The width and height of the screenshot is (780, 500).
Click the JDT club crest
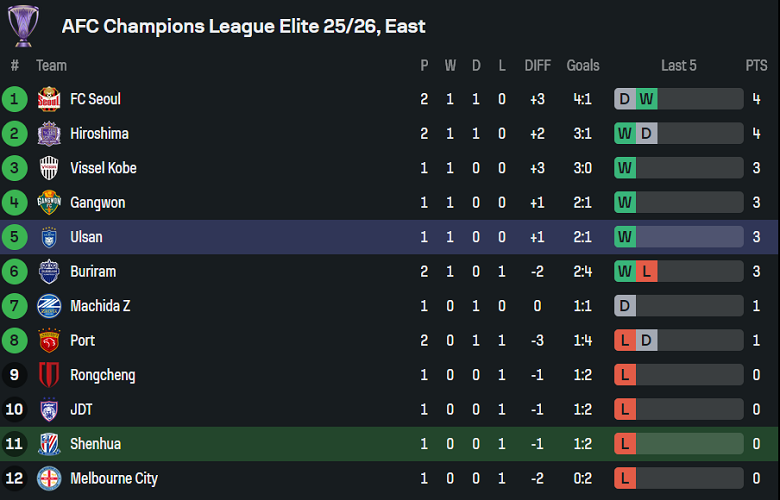tap(49, 410)
